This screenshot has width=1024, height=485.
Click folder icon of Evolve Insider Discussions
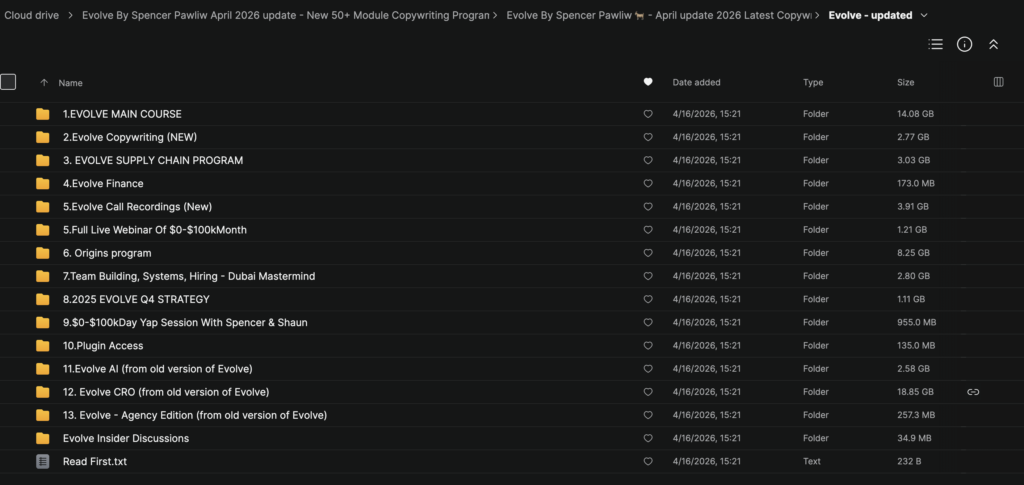coord(42,439)
